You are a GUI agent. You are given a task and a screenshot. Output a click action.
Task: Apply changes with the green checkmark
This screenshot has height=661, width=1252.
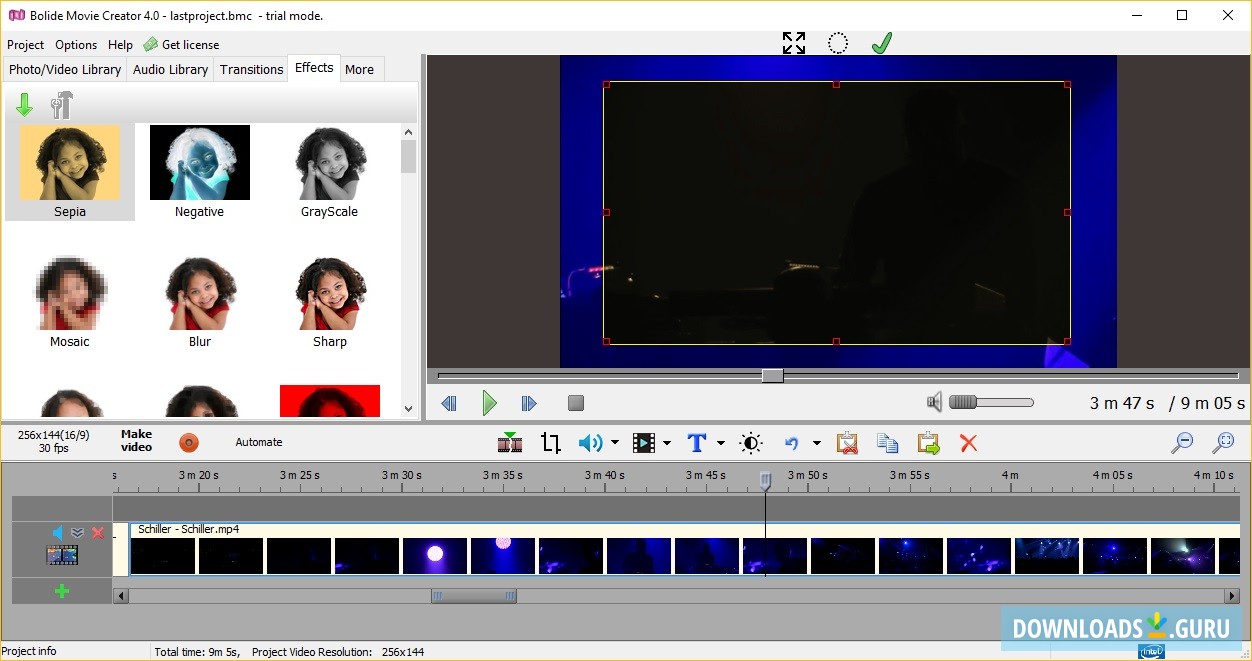coord(881,43)
